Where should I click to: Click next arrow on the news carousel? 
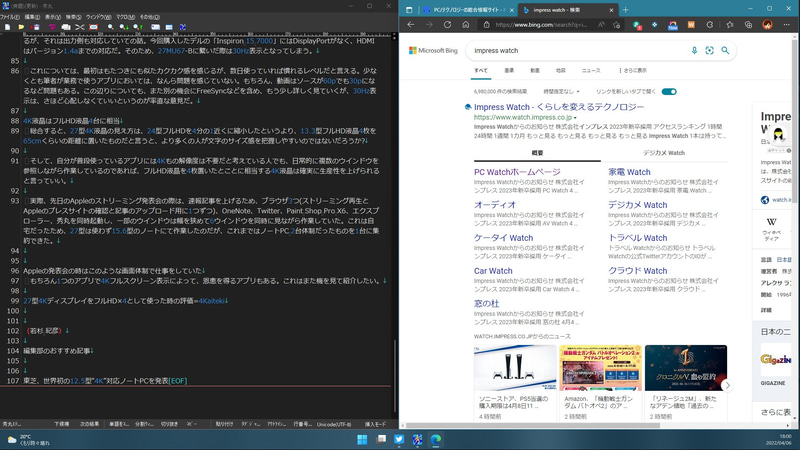728,385
